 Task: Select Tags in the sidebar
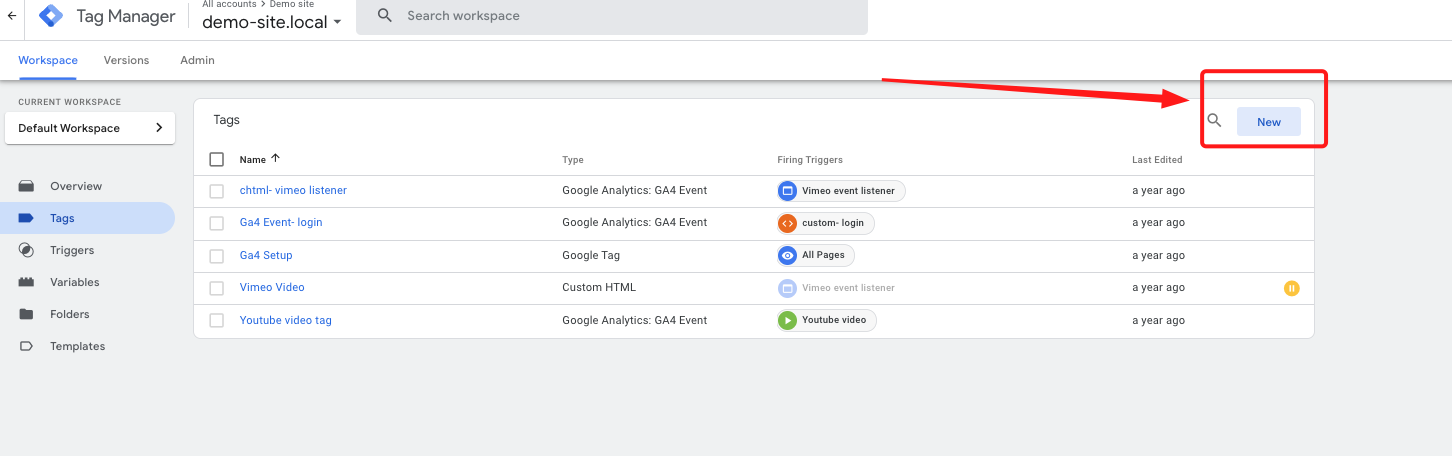[x=87, y=218]
